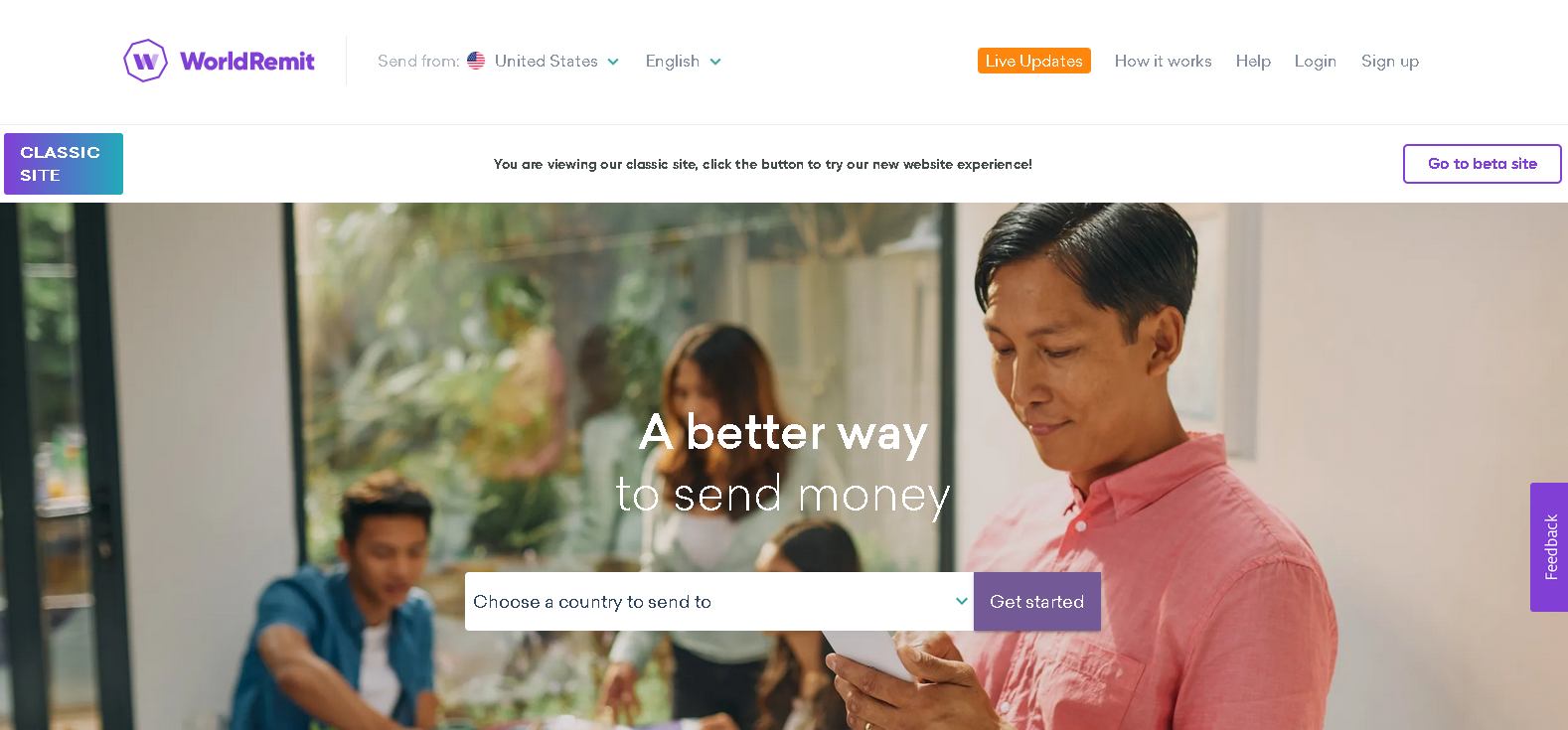Click the United States flag icon

(476, 61)
